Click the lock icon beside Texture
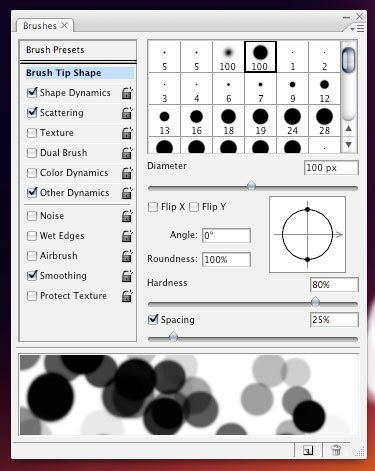The height and width of the screenshot is (471, 375). [x=127, y=133]
